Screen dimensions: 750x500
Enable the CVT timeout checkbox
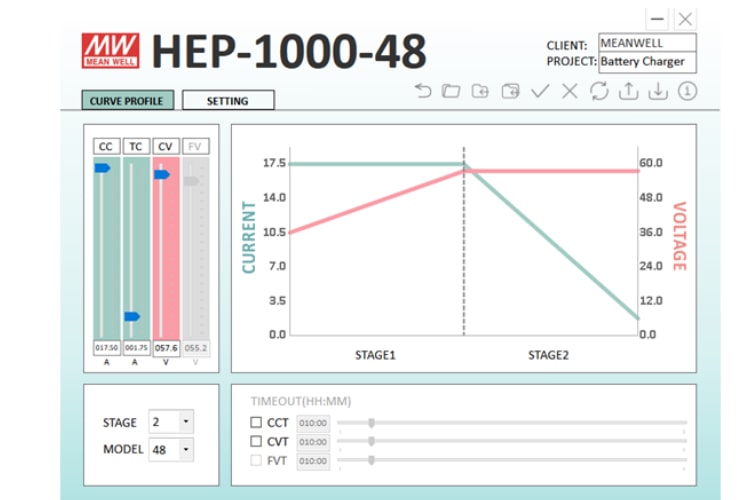pyautogui.click(x=256, y=441)
